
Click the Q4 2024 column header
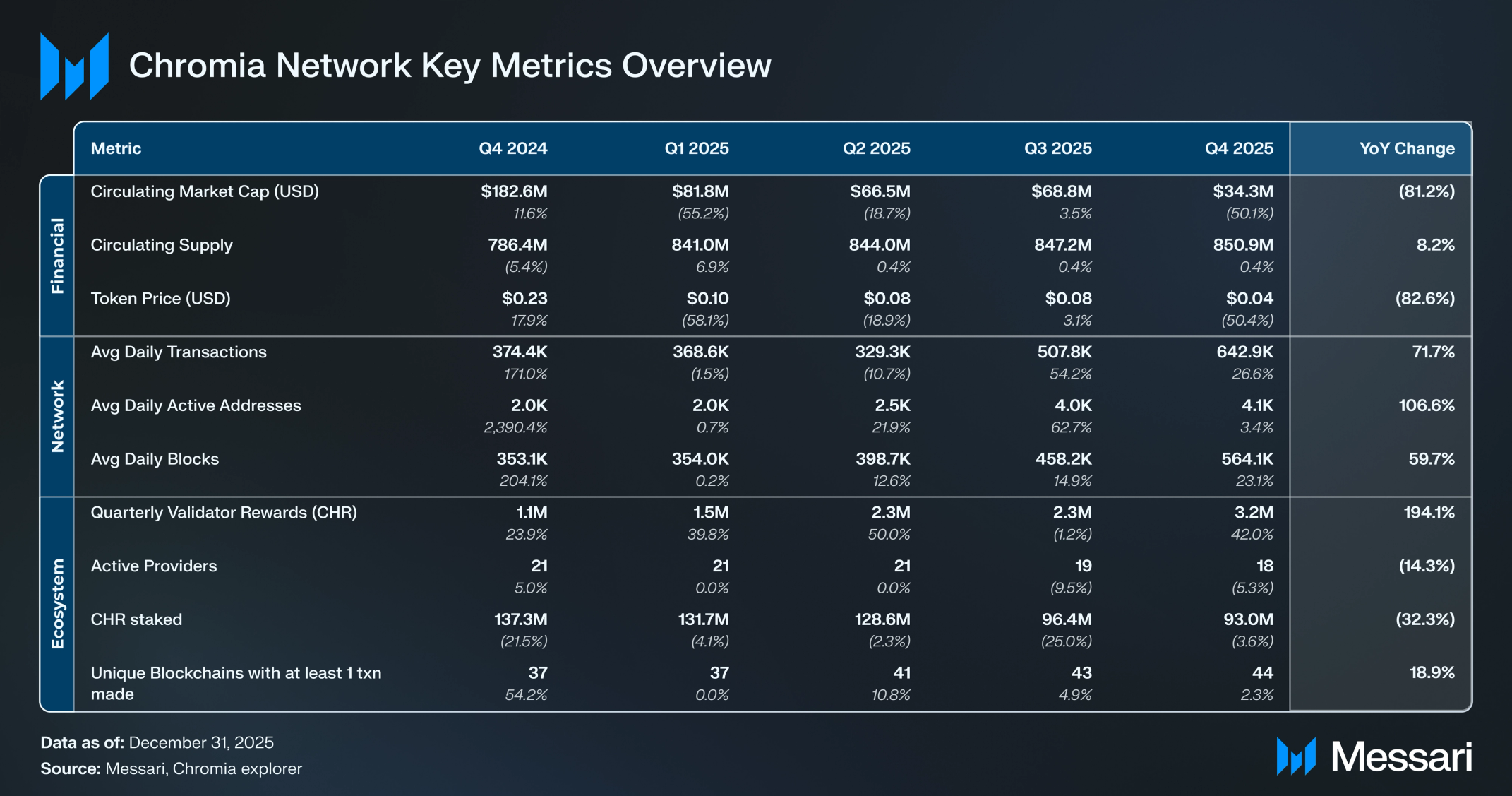coord(512,148)
